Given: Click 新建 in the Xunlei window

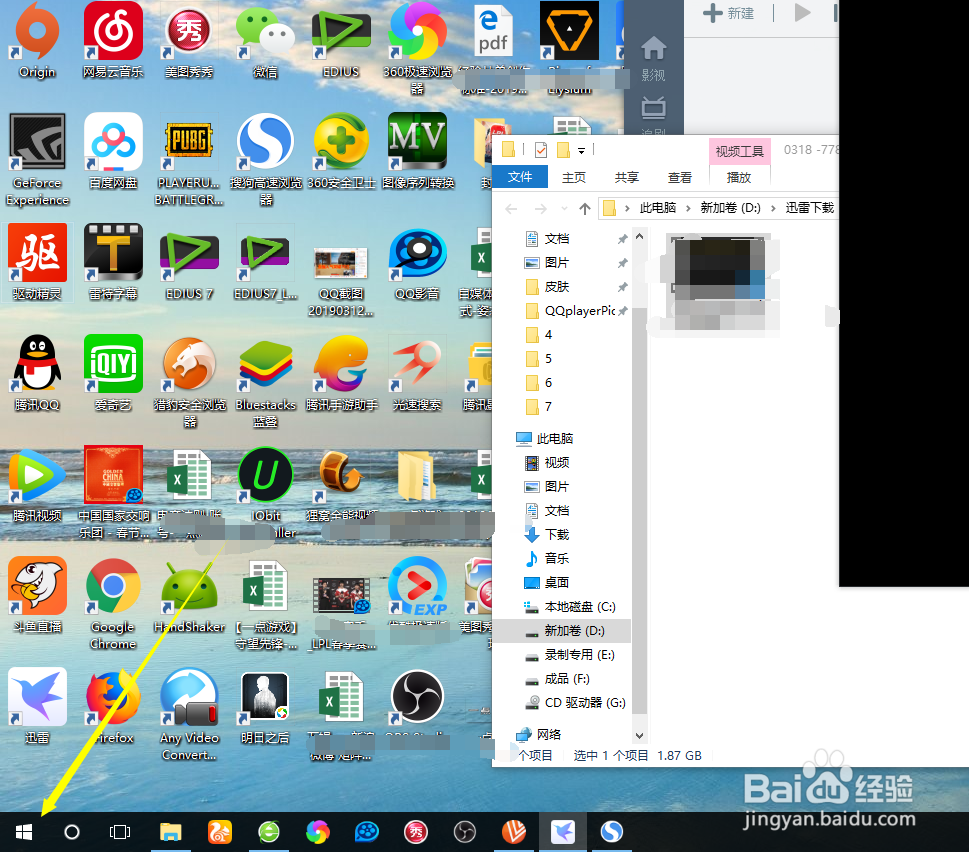Looking at the screenshot, I should (x=729, y=13).
